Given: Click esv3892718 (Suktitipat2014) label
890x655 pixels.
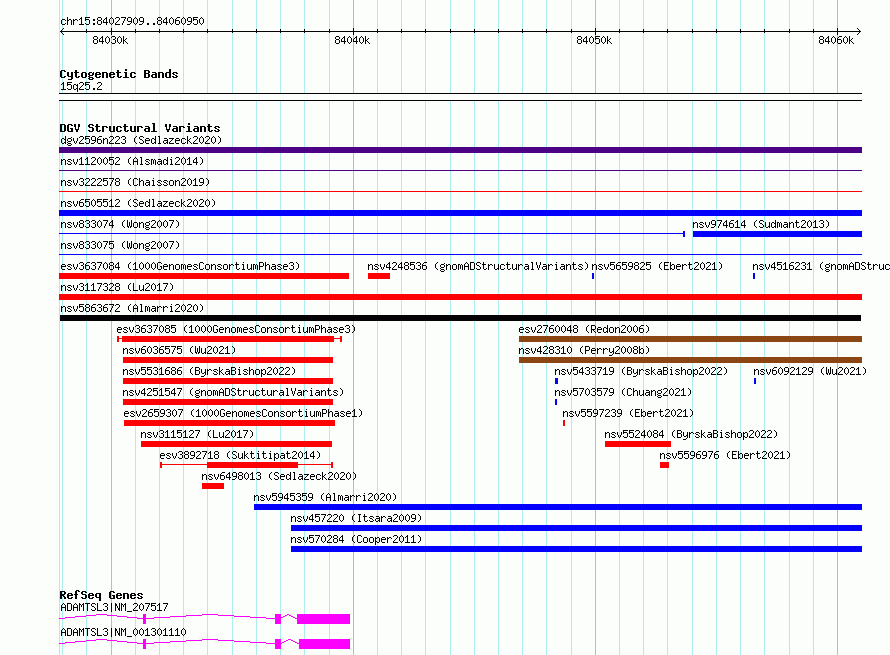Looking at the screenshot, I should point(240,455).
